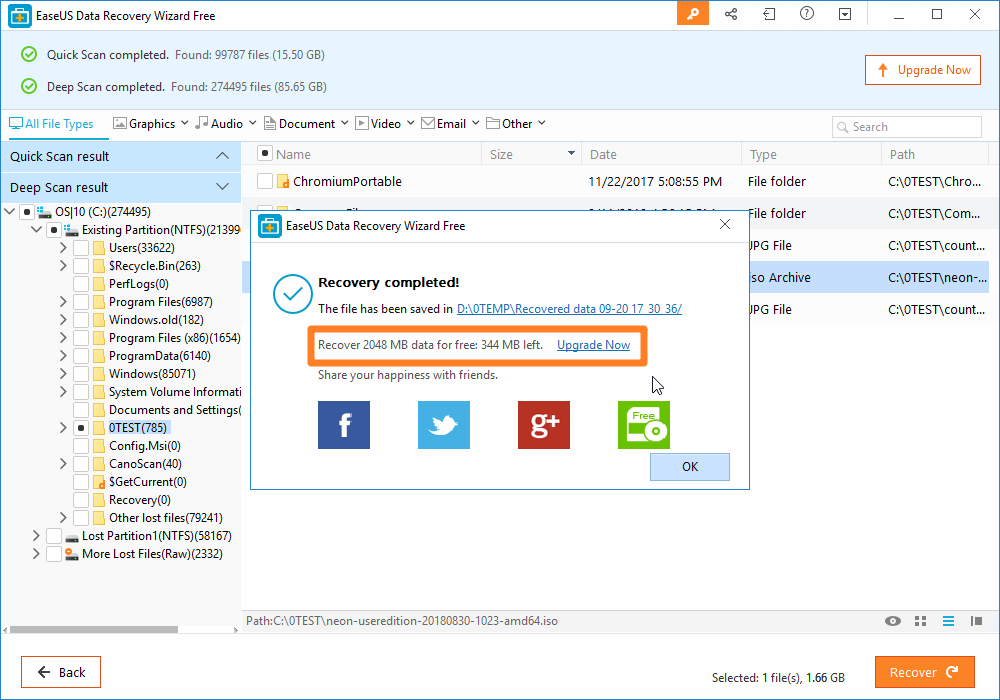Check the Users(33622) folder checkbox
The width and height of the screenshot is (1000, 700).
click(81, 247)
